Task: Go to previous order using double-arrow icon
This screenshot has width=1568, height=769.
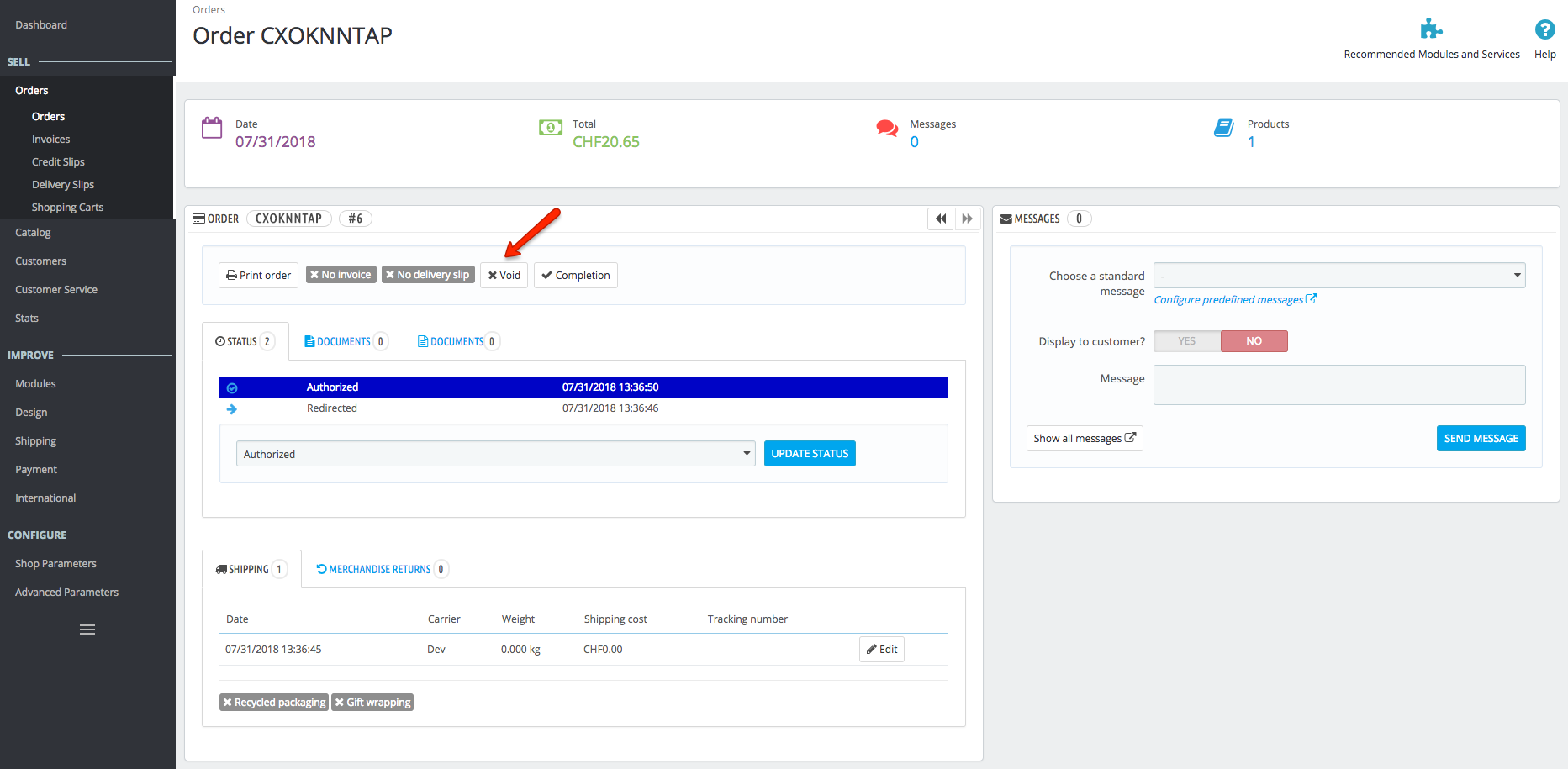Action: (x=940, y=219)
